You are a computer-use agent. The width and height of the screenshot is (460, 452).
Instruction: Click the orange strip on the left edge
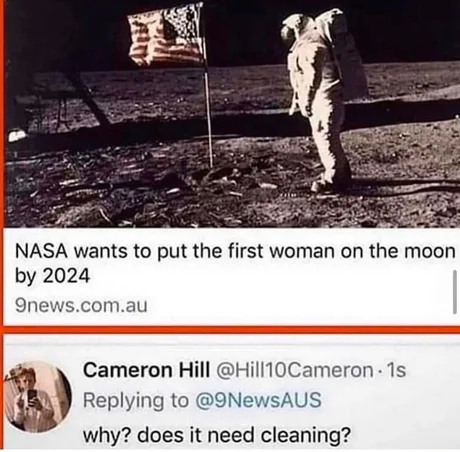[x=2, y=163]
